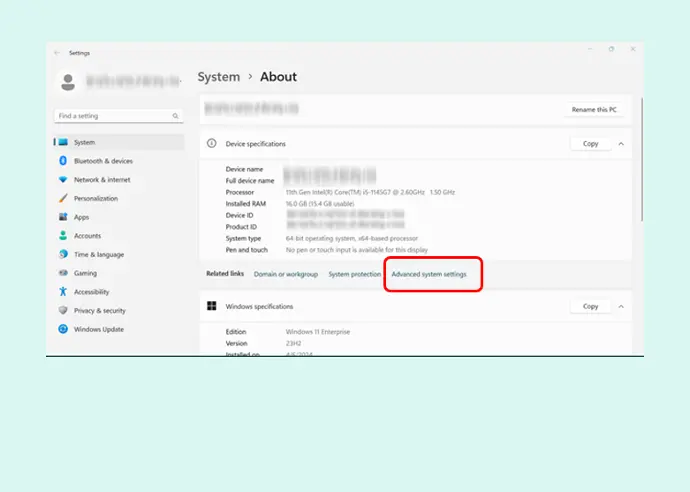Close the Settings window
The height and width of the screenshot is (492, 690).
coord(633,49)
